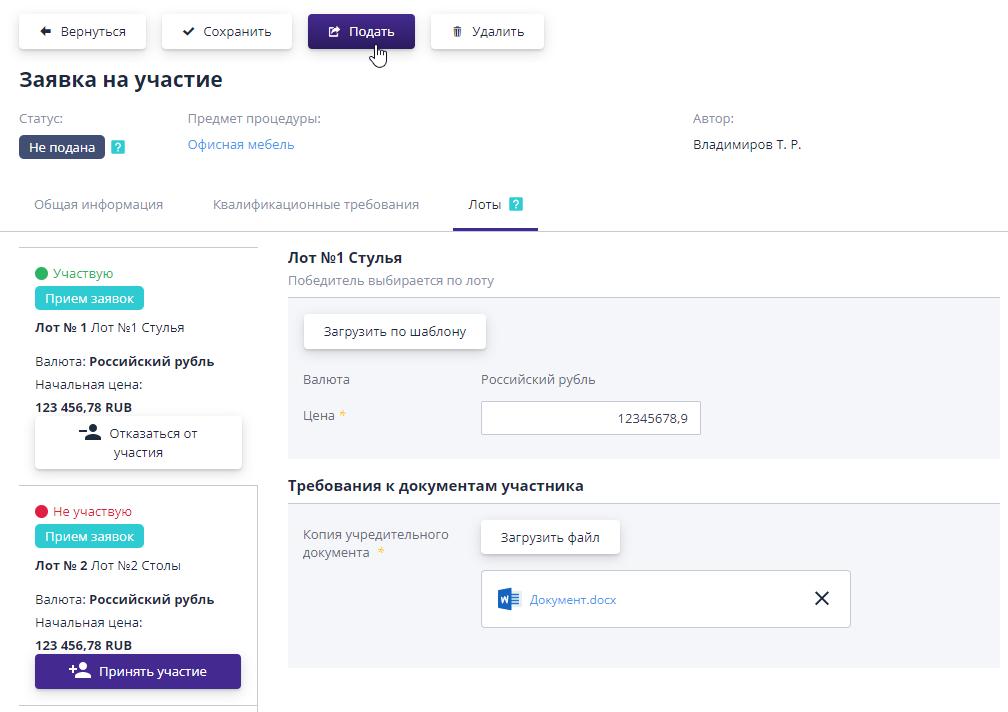Click the Прием заявок badge on Лот № 1
This screenshot has height=712, width=1008.
[x=88, y=297]
